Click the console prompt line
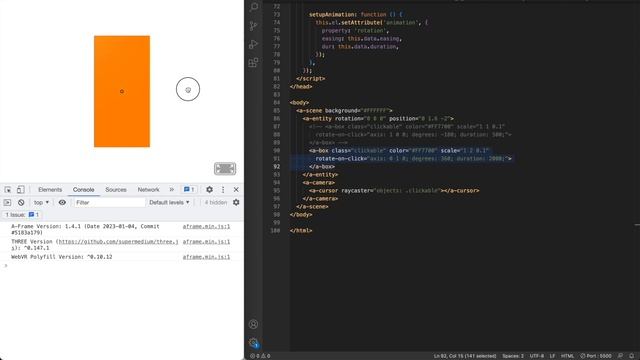 (122, 266)
